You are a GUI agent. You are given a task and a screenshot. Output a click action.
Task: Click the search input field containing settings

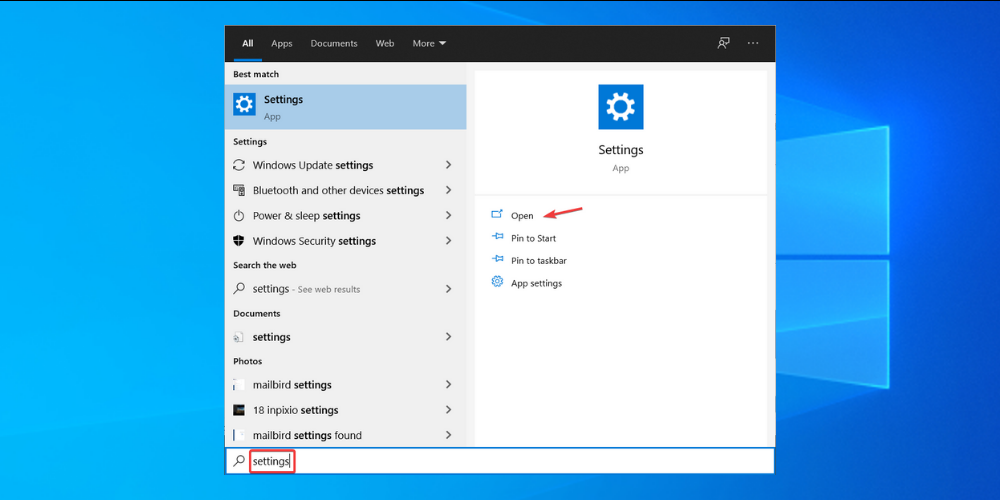(x=499, y=460)
